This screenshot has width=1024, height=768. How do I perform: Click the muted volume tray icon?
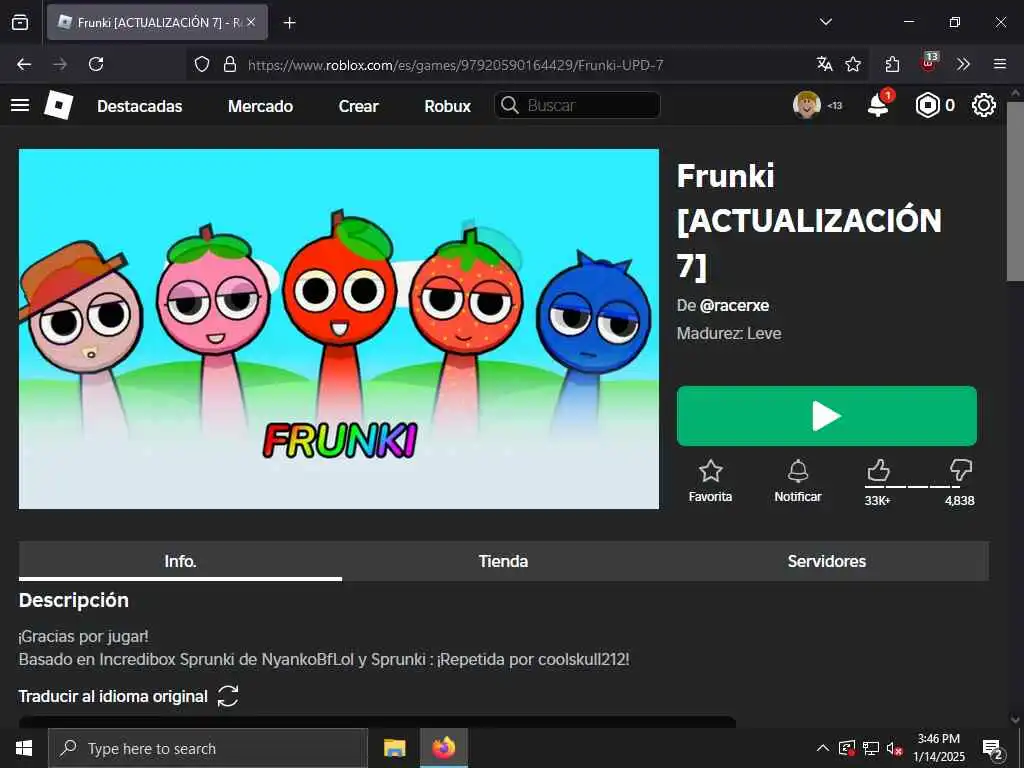click(895, 748)
